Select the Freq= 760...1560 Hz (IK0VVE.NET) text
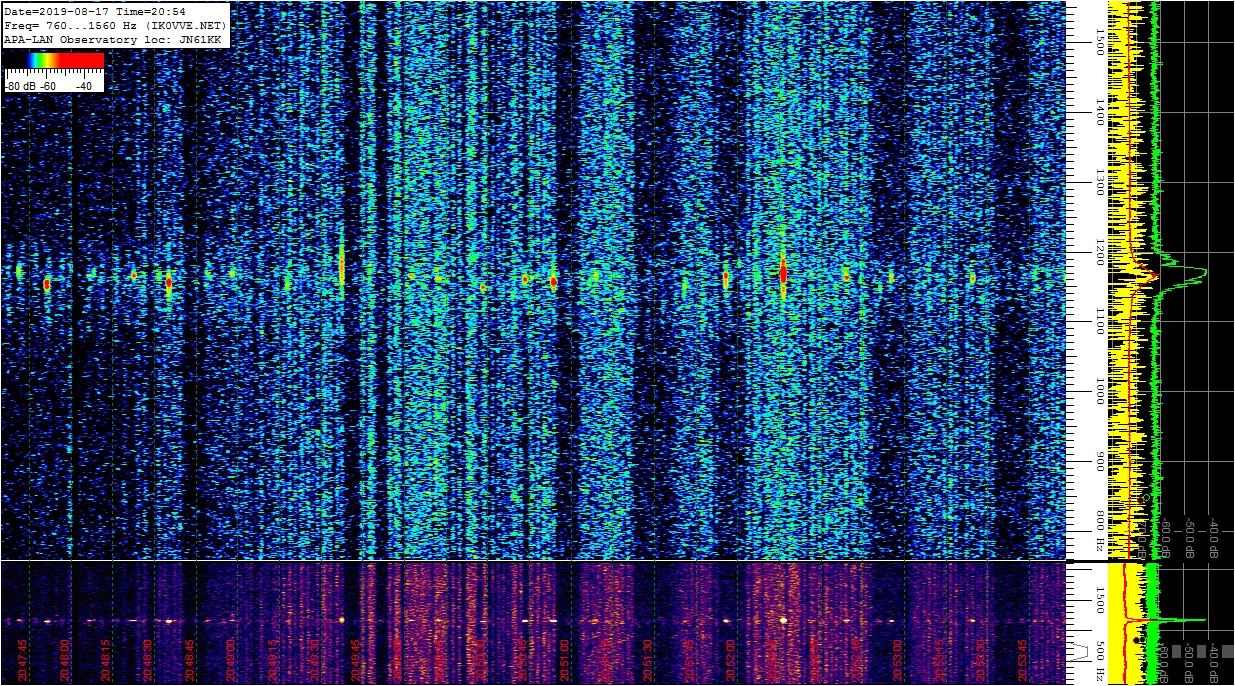1235x686 pixels. coord(115,25)
